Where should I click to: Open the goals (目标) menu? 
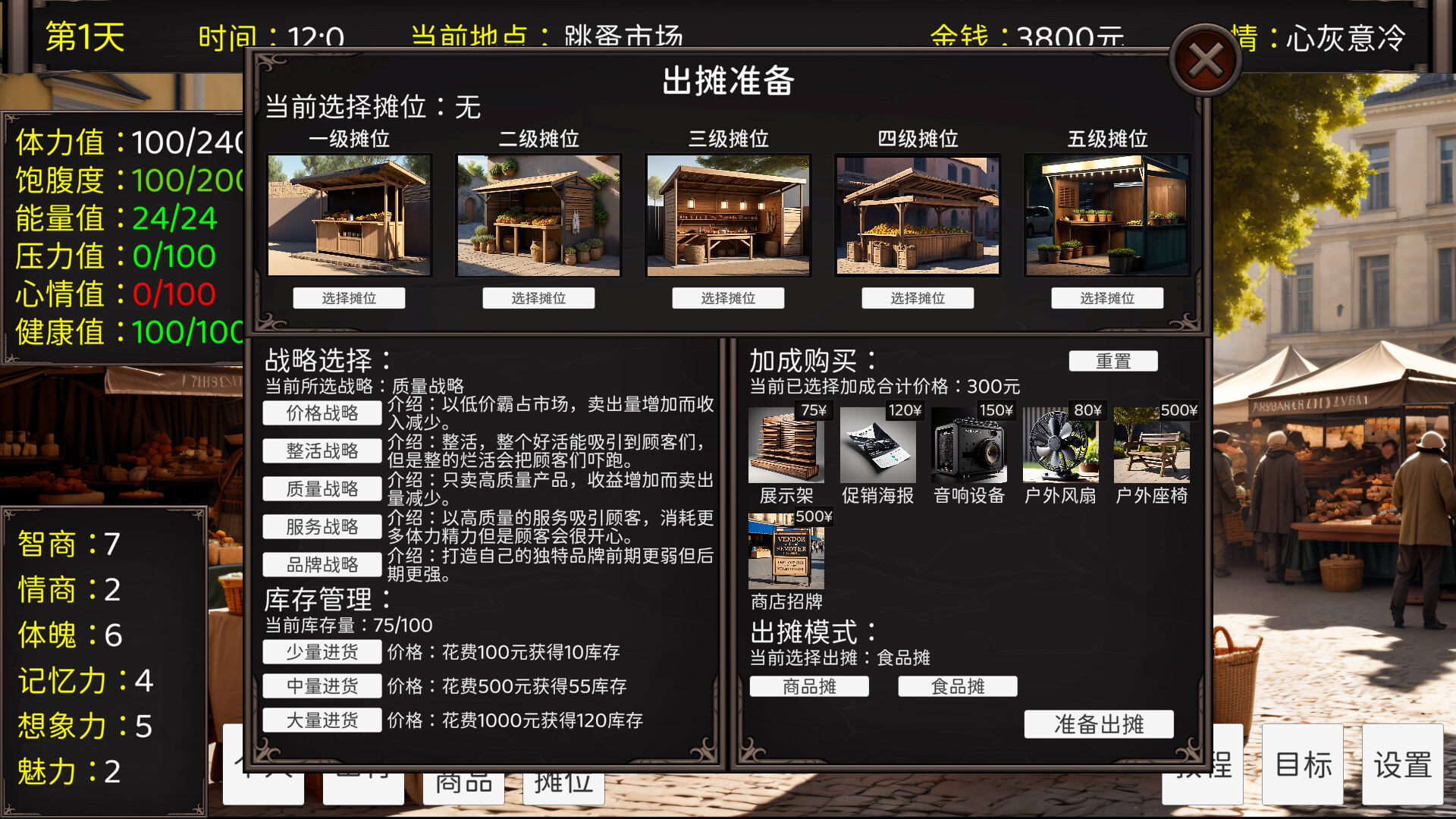1302,764
